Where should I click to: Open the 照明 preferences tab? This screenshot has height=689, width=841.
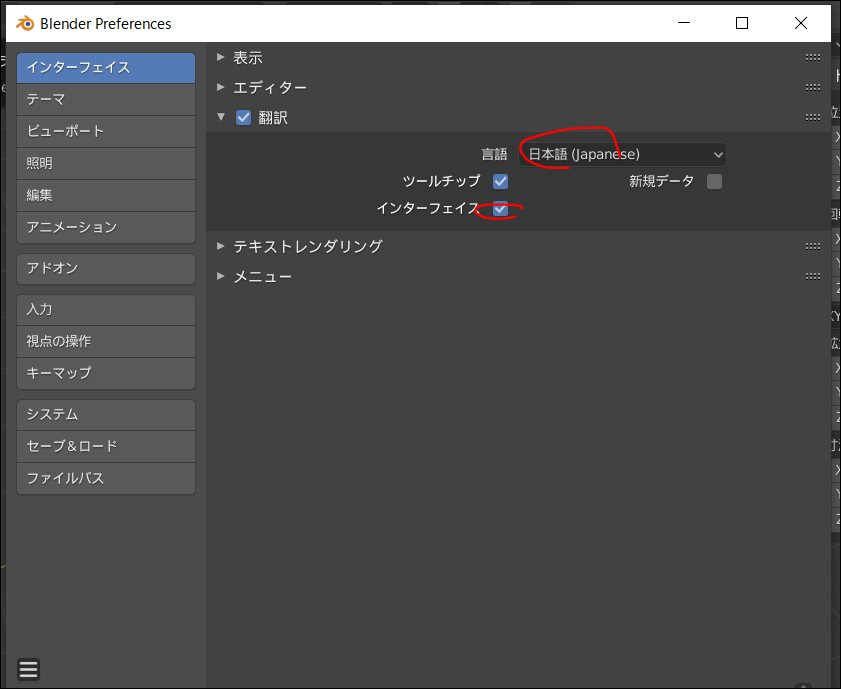point(106,164)
